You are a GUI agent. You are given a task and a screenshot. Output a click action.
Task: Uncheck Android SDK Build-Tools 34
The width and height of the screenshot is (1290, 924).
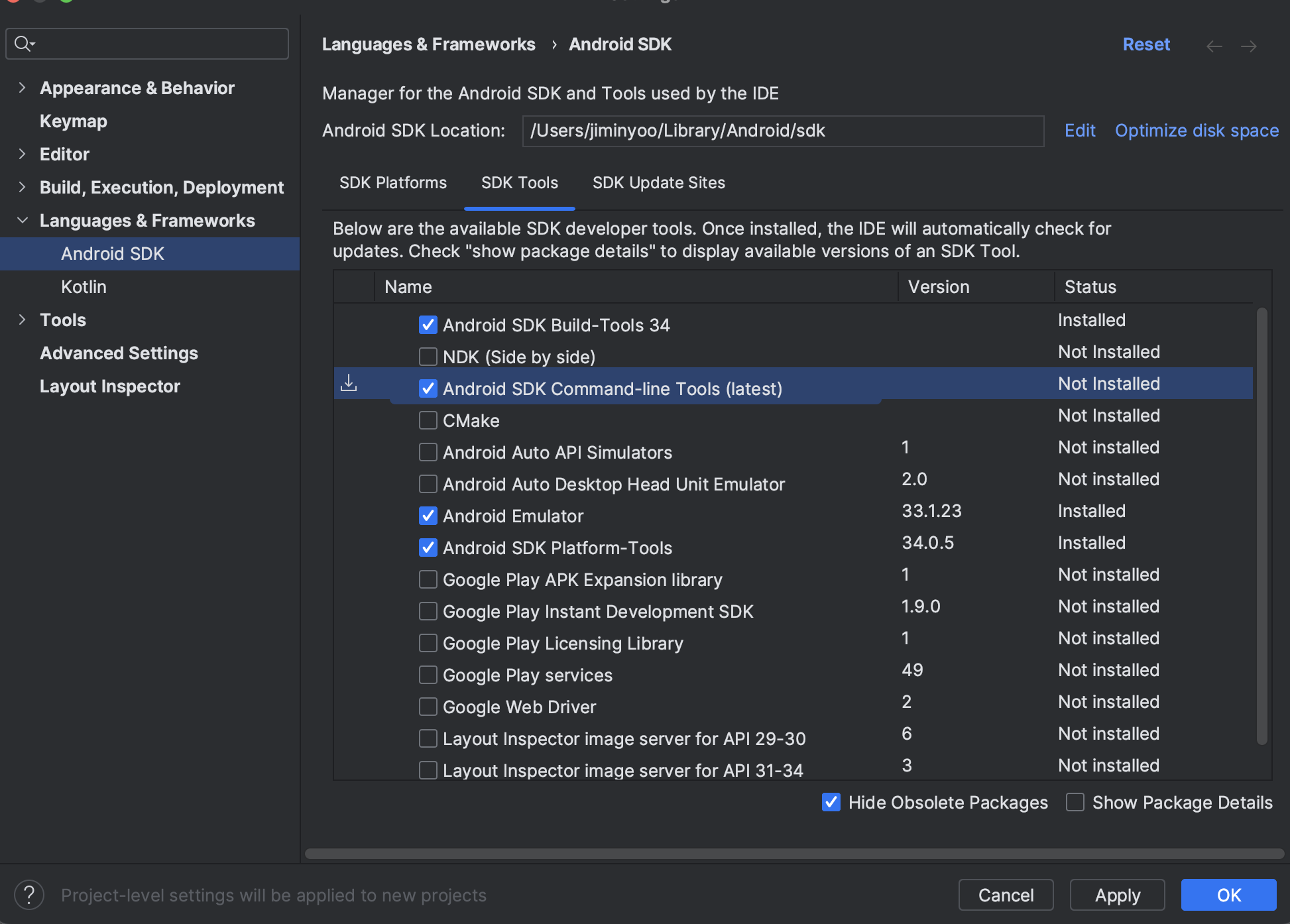(x=428, y=325)
